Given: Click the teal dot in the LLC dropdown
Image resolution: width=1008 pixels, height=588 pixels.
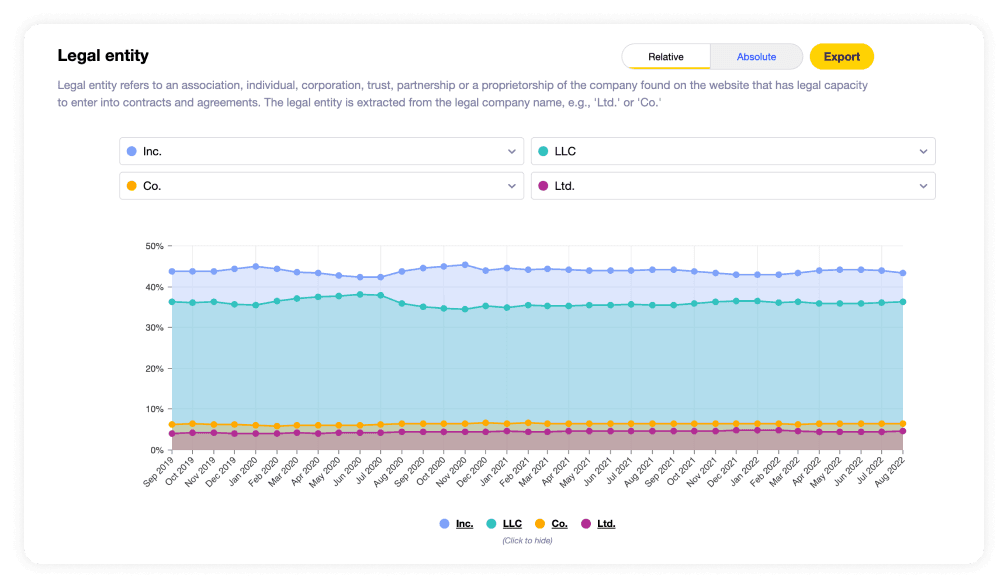Looking at the screenshot, I should (x=543, y=151).
